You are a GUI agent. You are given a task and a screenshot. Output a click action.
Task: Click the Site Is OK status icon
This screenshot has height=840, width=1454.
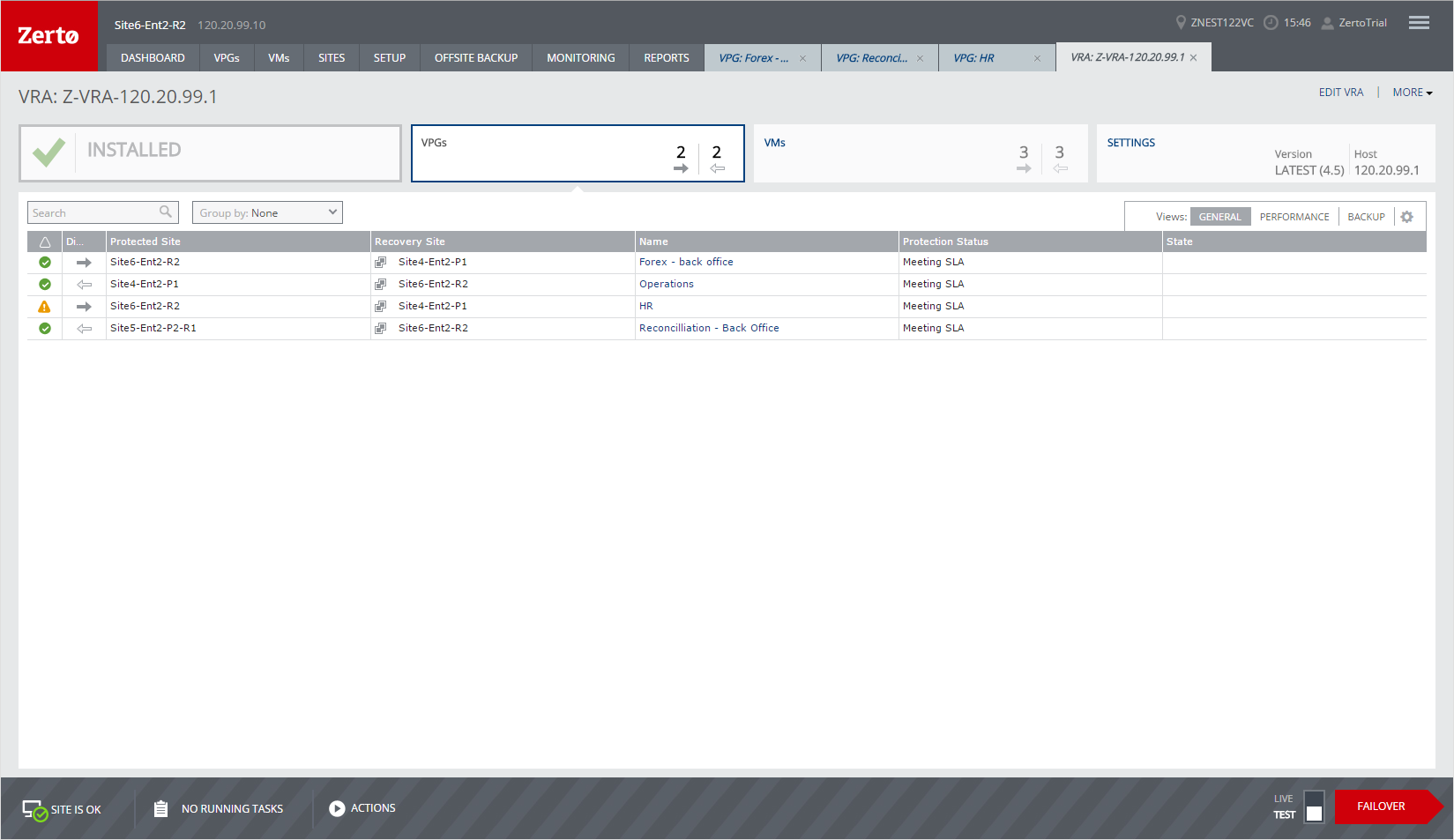coord(35,810)
